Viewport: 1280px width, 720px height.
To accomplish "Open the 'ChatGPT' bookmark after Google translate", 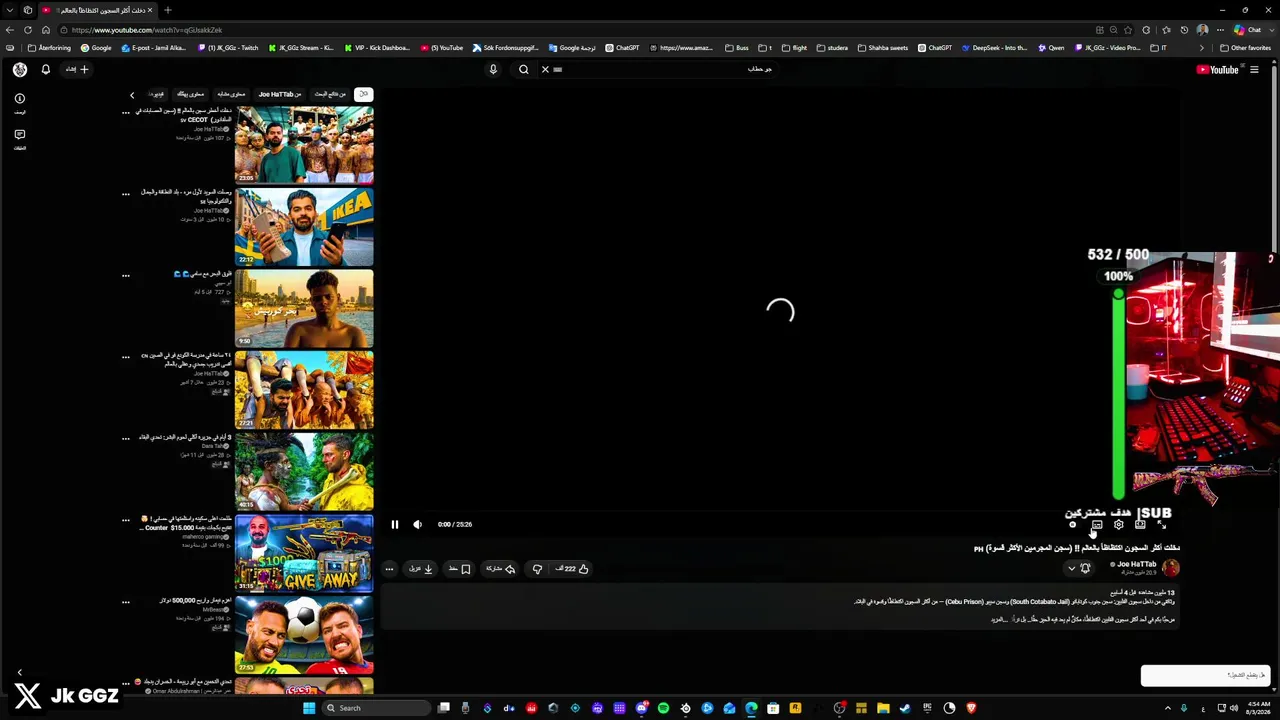I will click(622, 48).
